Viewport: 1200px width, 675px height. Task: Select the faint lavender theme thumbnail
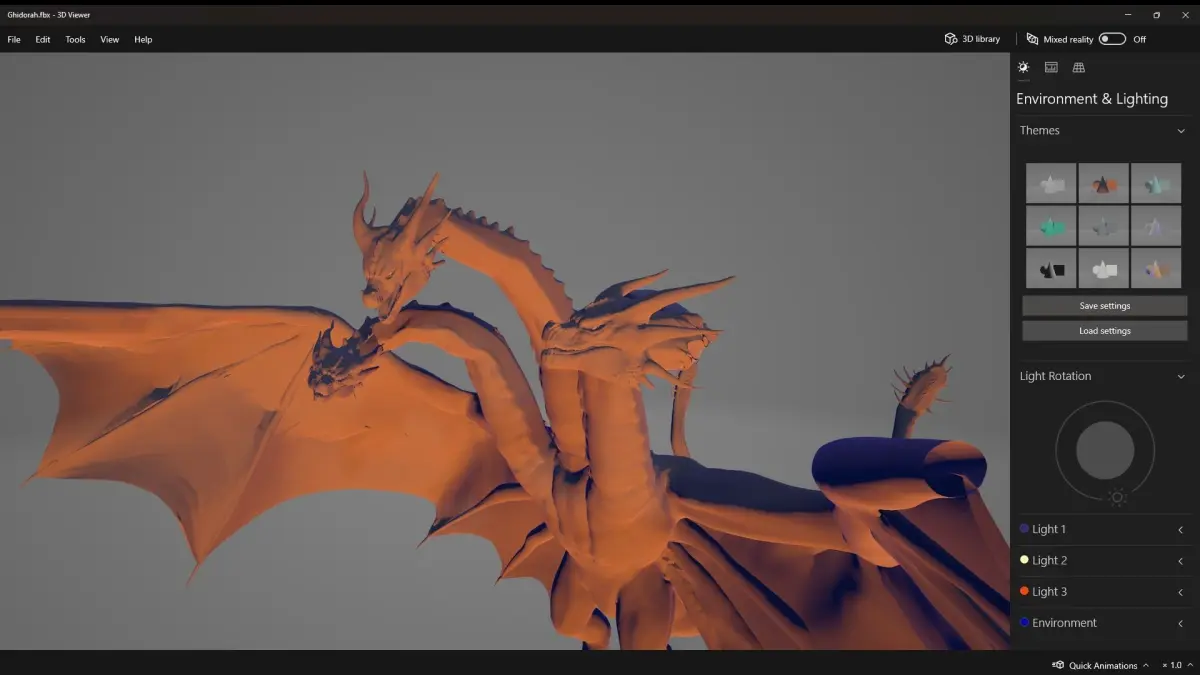click(1156, 226)
